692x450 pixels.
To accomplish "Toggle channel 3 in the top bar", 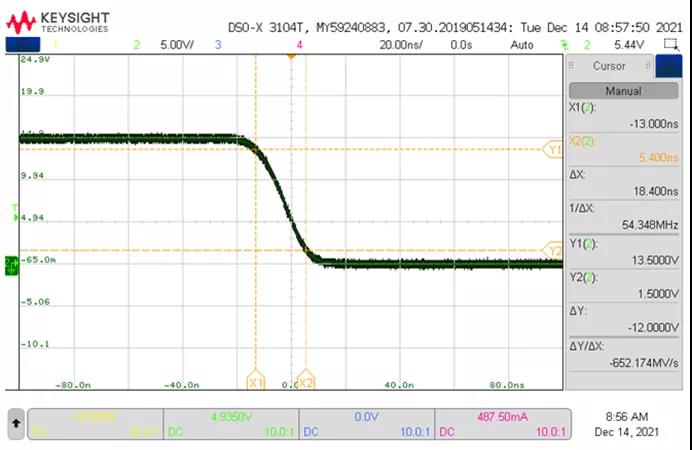I will tap(218, 45).
